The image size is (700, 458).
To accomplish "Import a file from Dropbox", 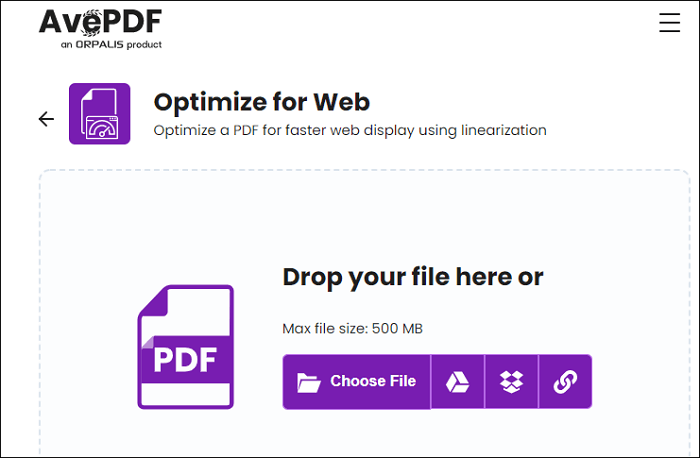I will (512, 382).
